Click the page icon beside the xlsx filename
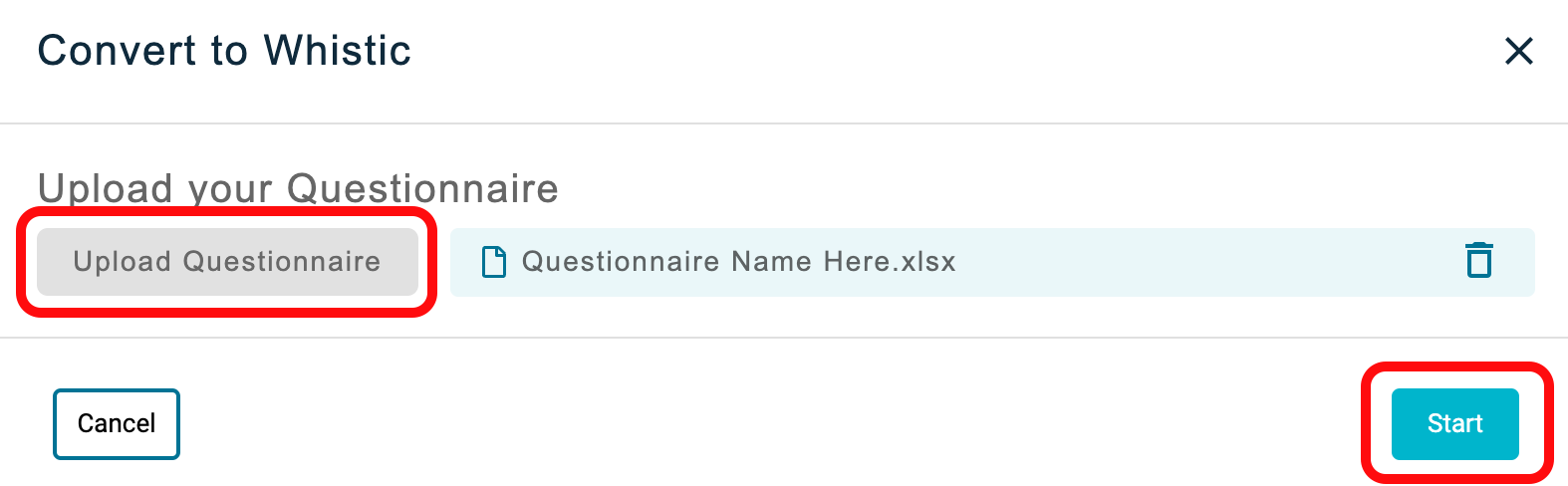Viewport: 1568px width, 486px height. [493, 262]
